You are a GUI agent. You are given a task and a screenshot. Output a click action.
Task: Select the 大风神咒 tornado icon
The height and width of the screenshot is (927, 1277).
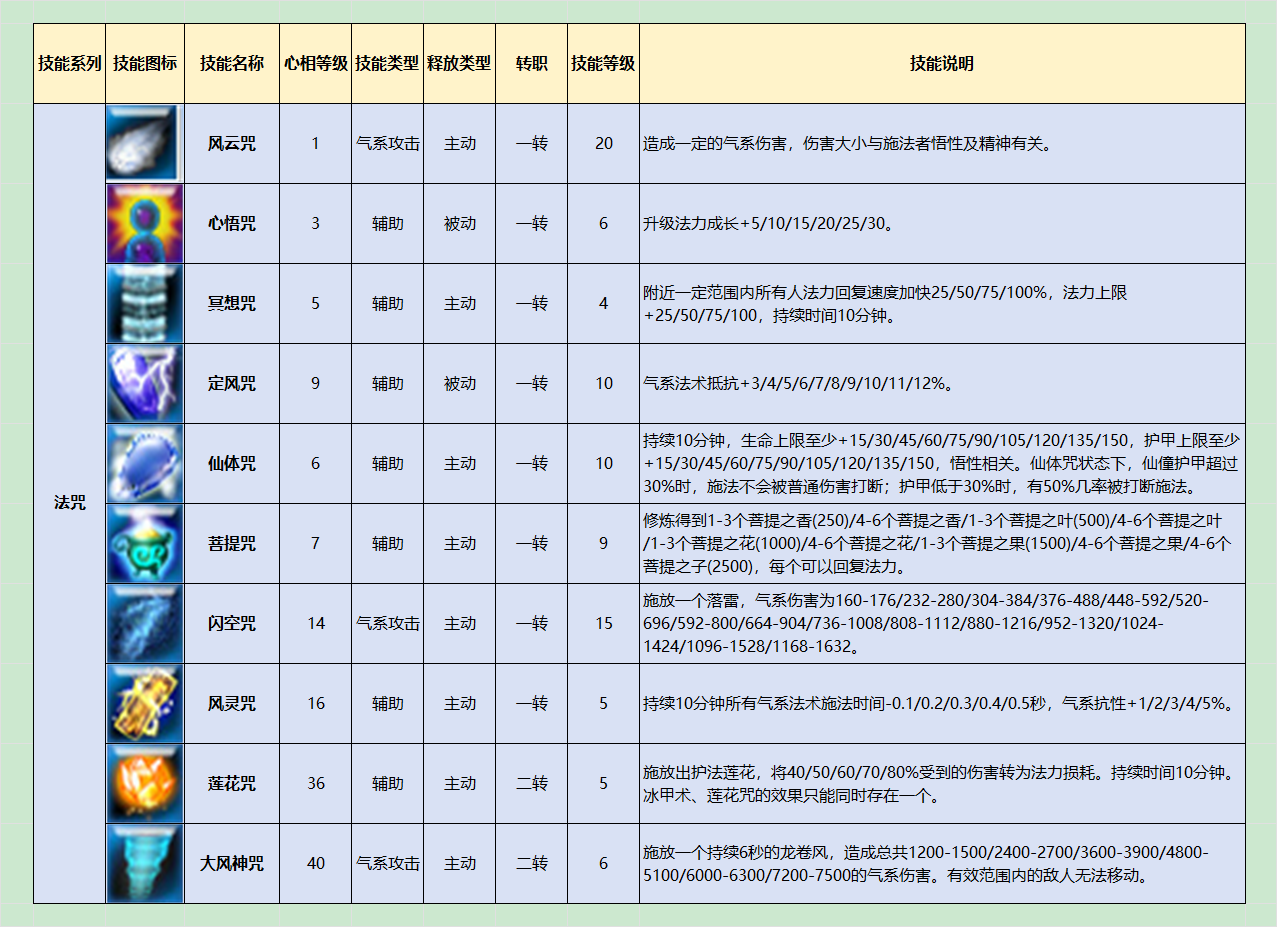pos(143,863)
